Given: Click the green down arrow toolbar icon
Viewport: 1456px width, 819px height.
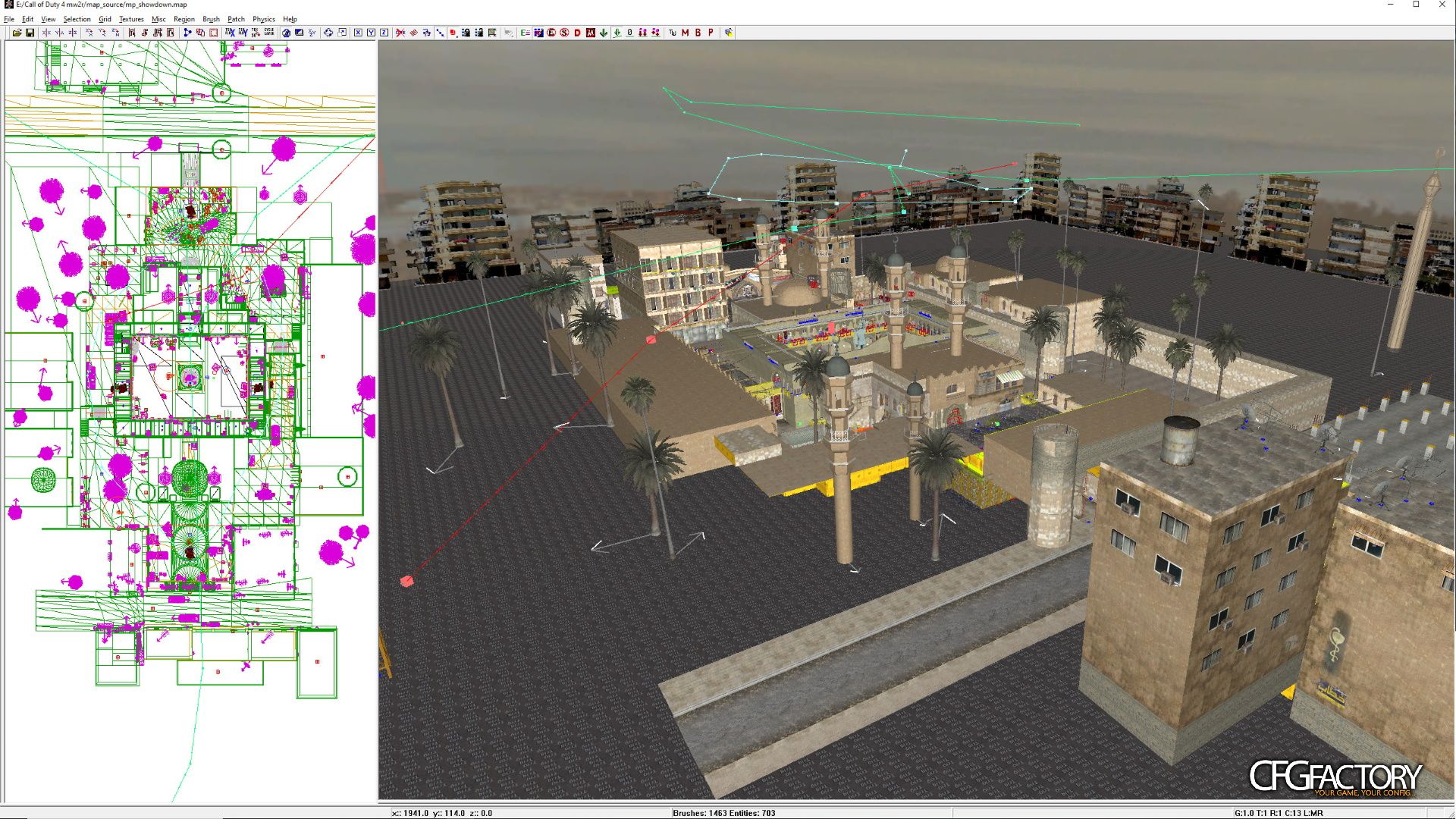Looking at the screenshot, I should click(x=603, y=33).
